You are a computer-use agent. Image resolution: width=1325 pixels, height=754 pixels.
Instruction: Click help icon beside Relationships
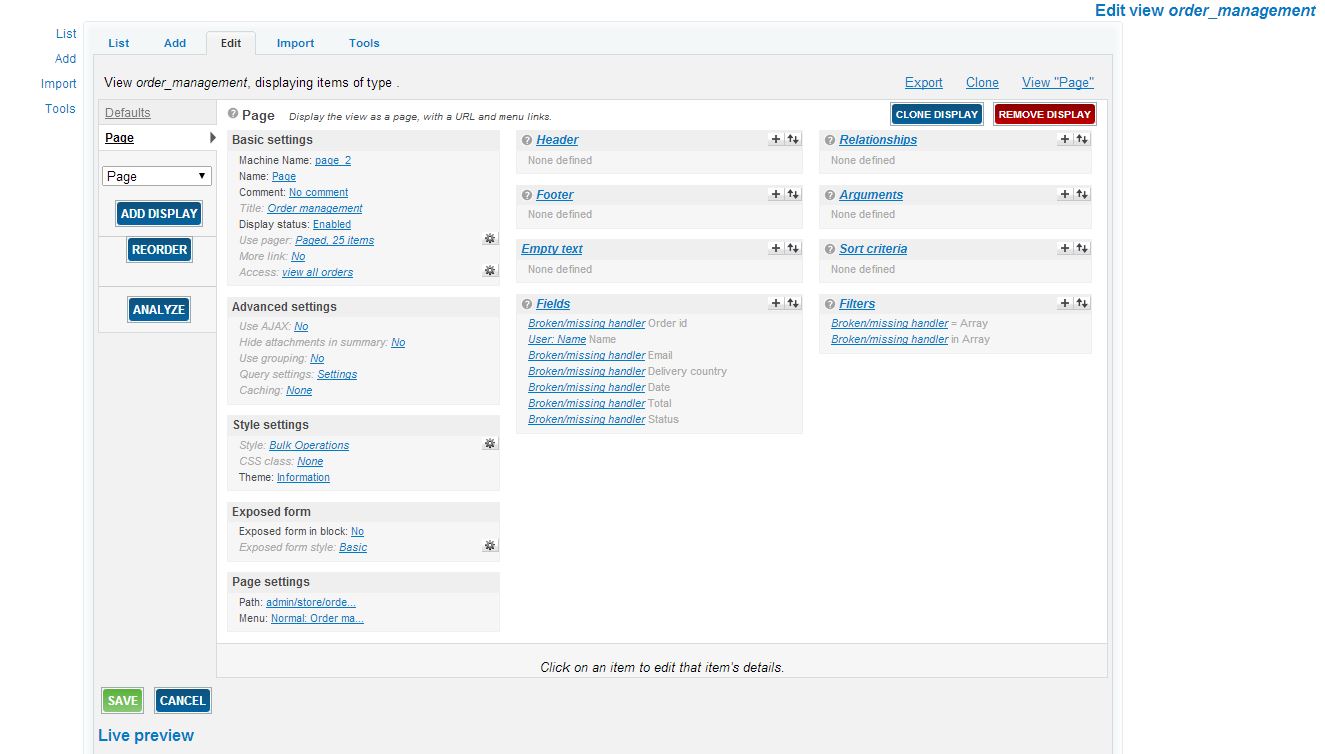[830, 141]
